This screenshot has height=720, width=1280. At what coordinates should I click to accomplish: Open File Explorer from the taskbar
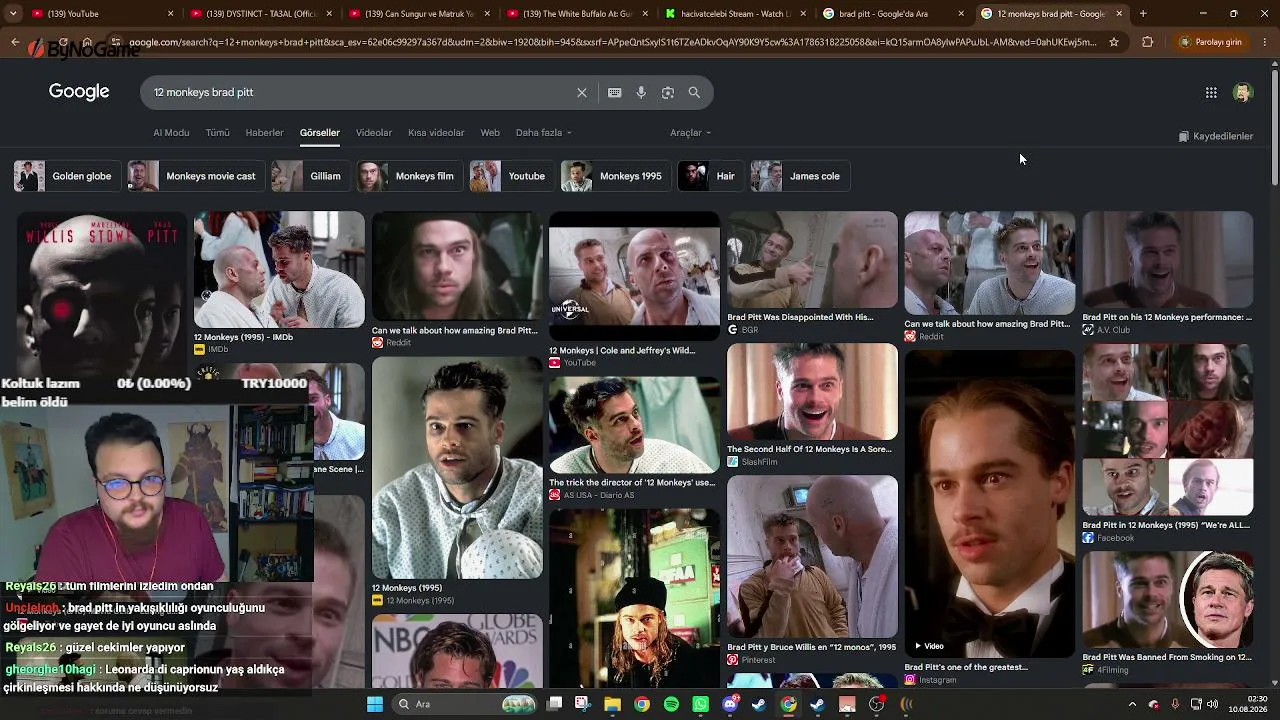[x=612, y=704]
